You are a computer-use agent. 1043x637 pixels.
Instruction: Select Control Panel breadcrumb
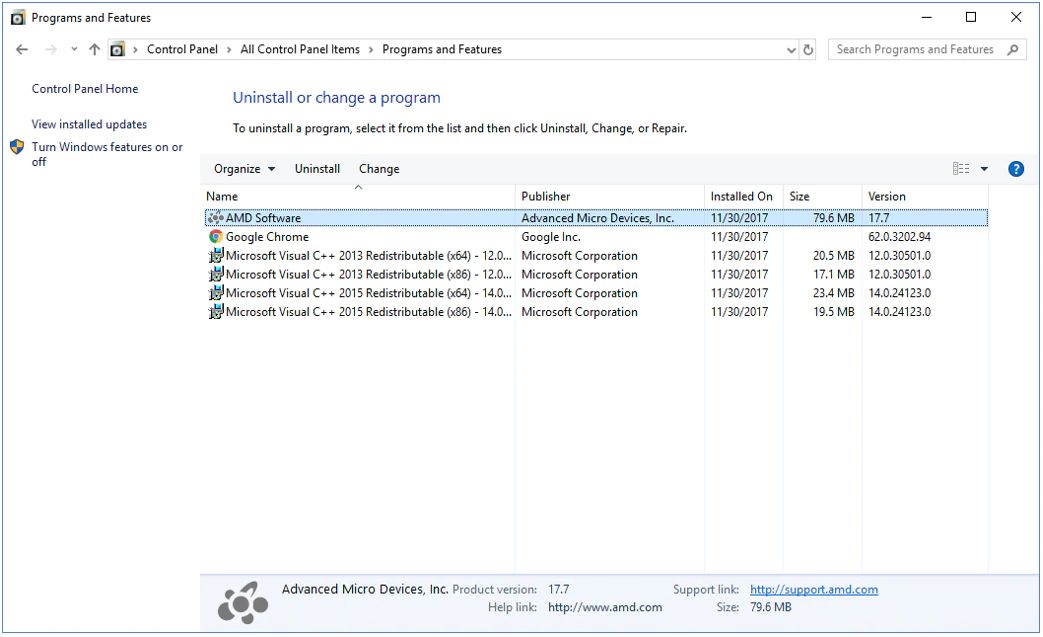182,49
